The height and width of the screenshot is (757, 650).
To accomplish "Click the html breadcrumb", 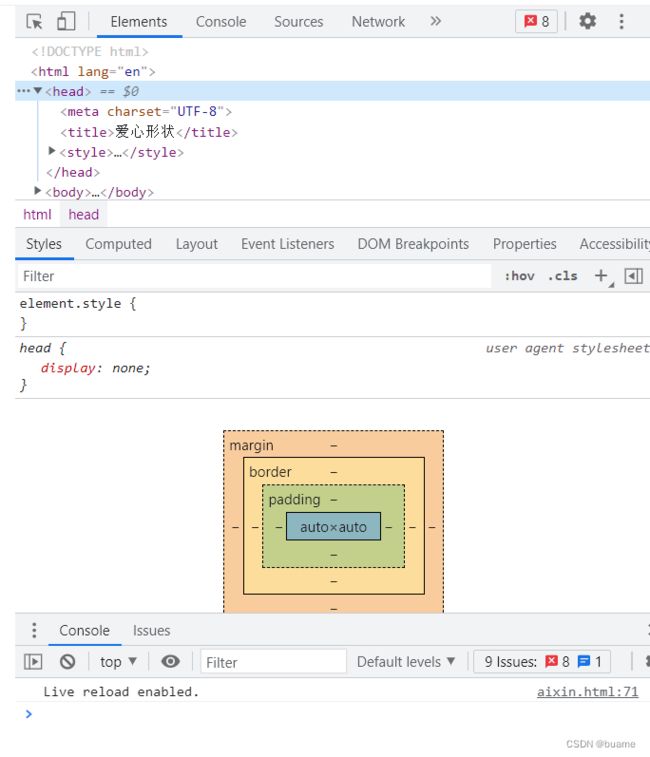I will tap(37, 214).
